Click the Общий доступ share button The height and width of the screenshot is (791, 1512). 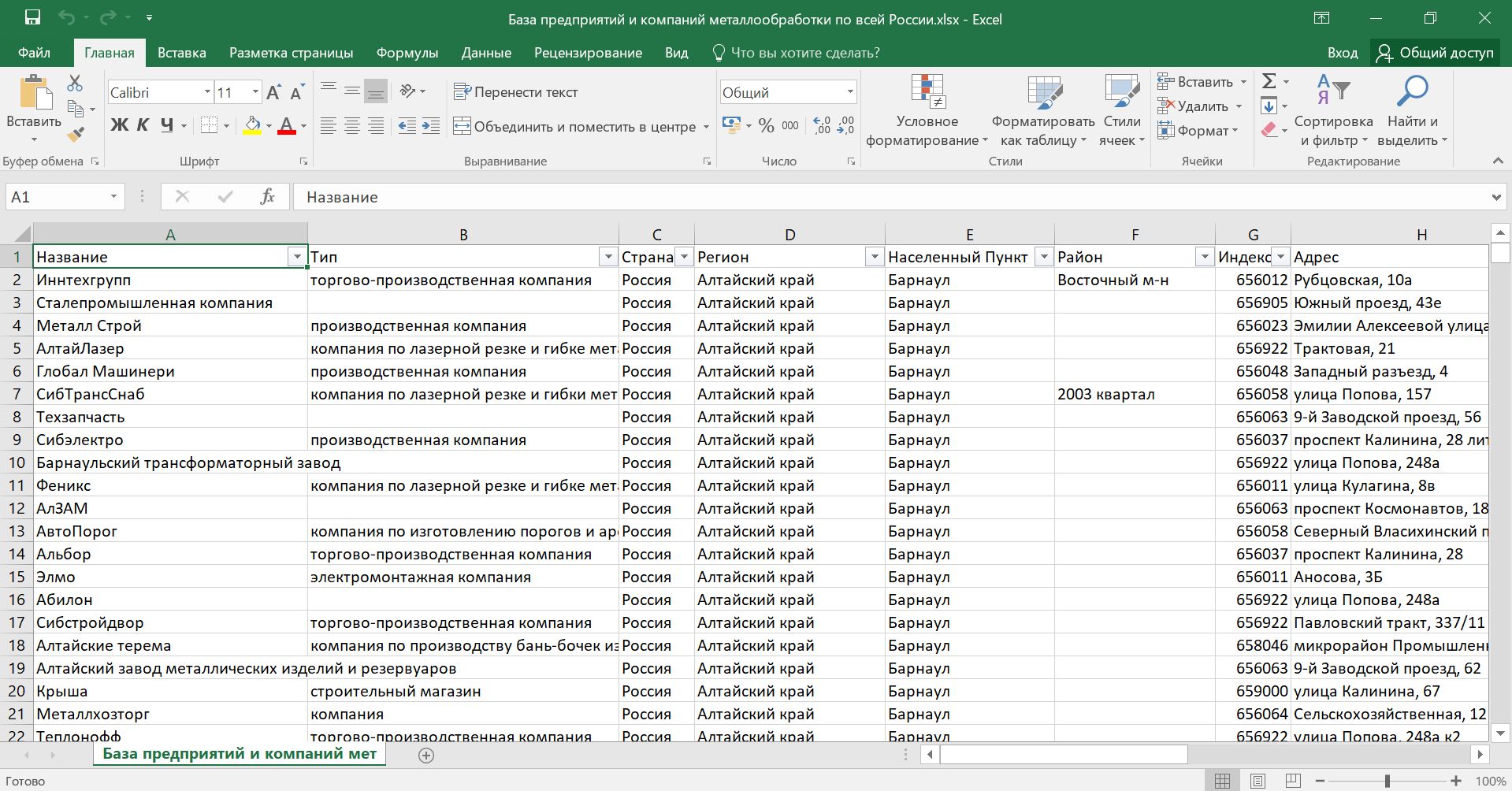coord(1435,53)
